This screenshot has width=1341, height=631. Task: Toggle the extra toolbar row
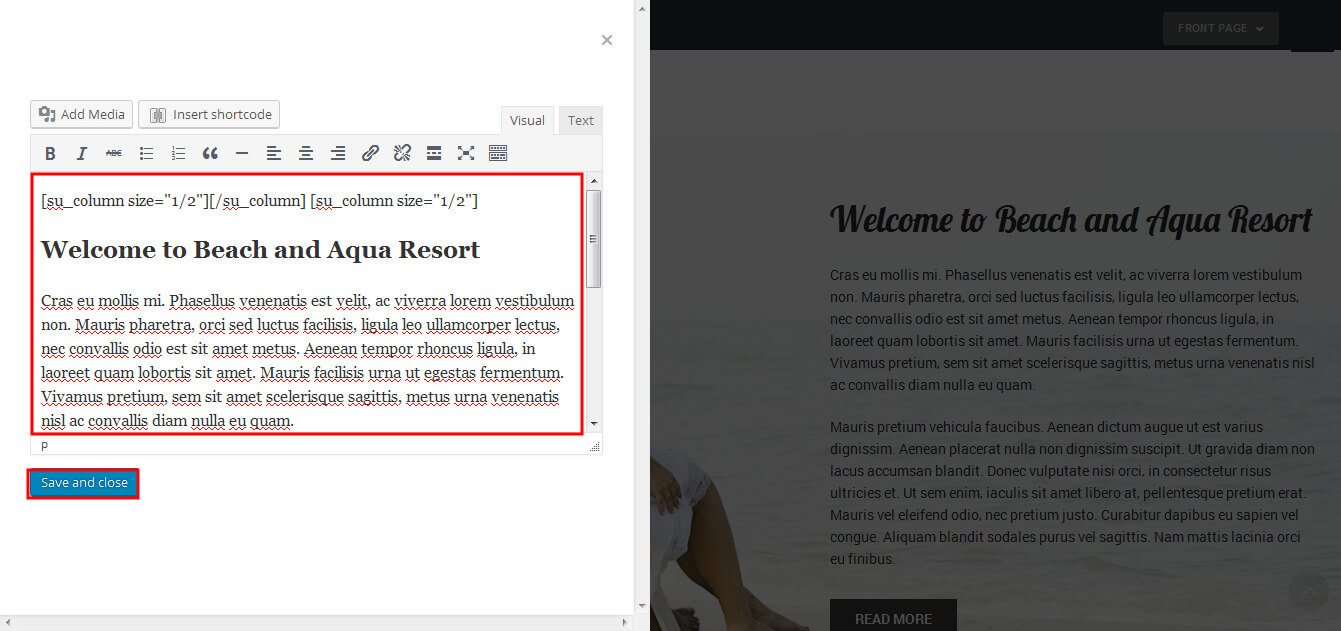coord(498,153)
